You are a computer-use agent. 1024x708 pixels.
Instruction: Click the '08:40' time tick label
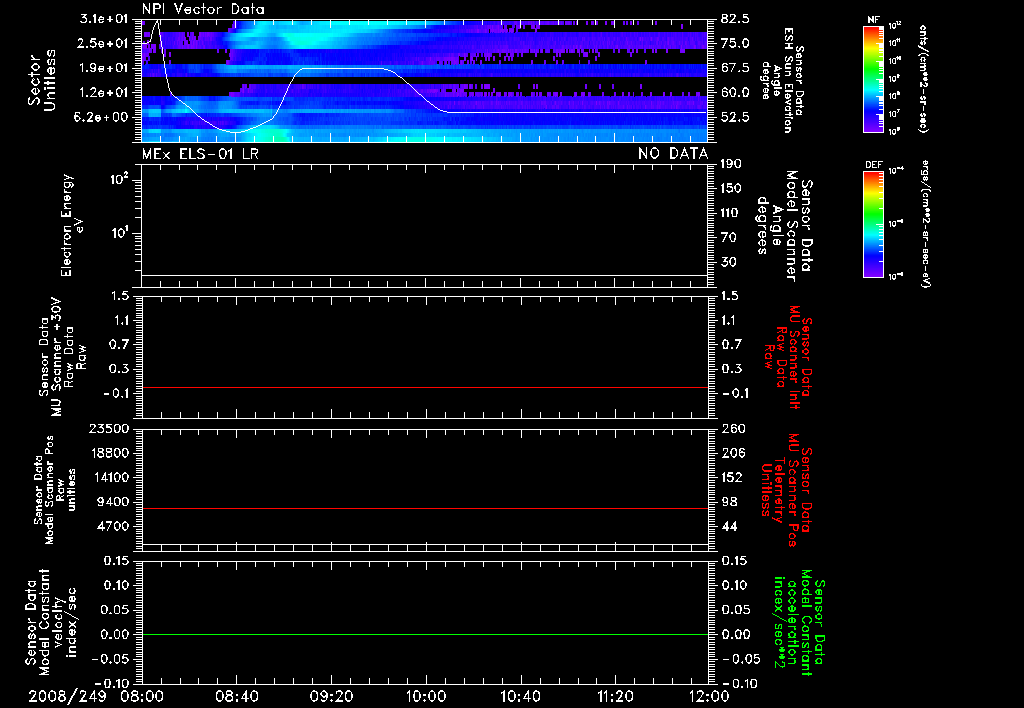(x=236, y=696)
